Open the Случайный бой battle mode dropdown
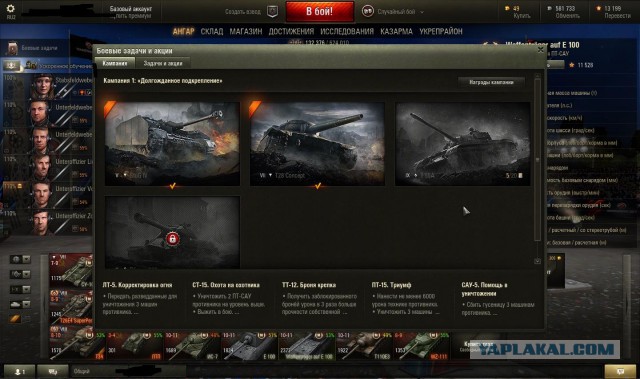This screenshot has height=379, width=640. click(x=400, y=12)
